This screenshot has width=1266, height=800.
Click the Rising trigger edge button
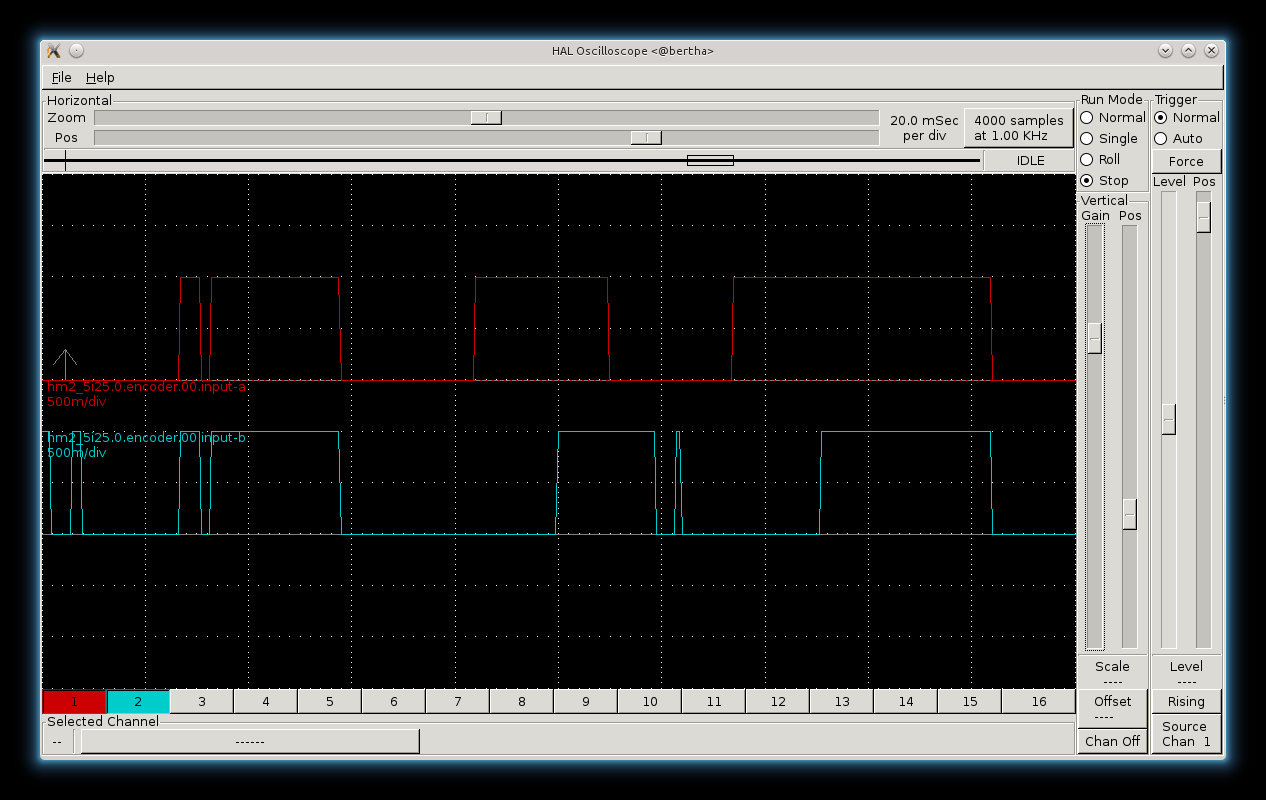pos(1186,702)
